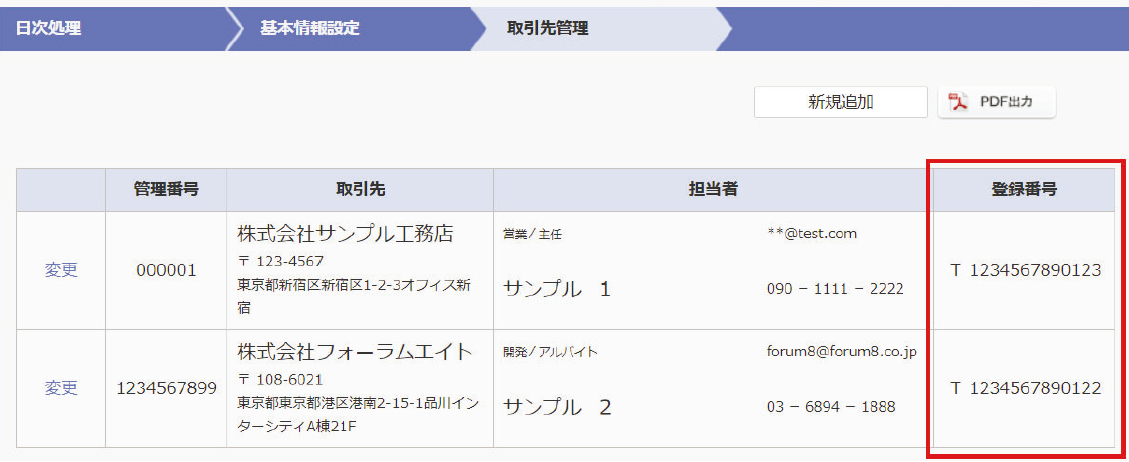Click 変更 link for 株式会社サンプル工務店
Screen dimensions: 1129x462
pos(61,270)
